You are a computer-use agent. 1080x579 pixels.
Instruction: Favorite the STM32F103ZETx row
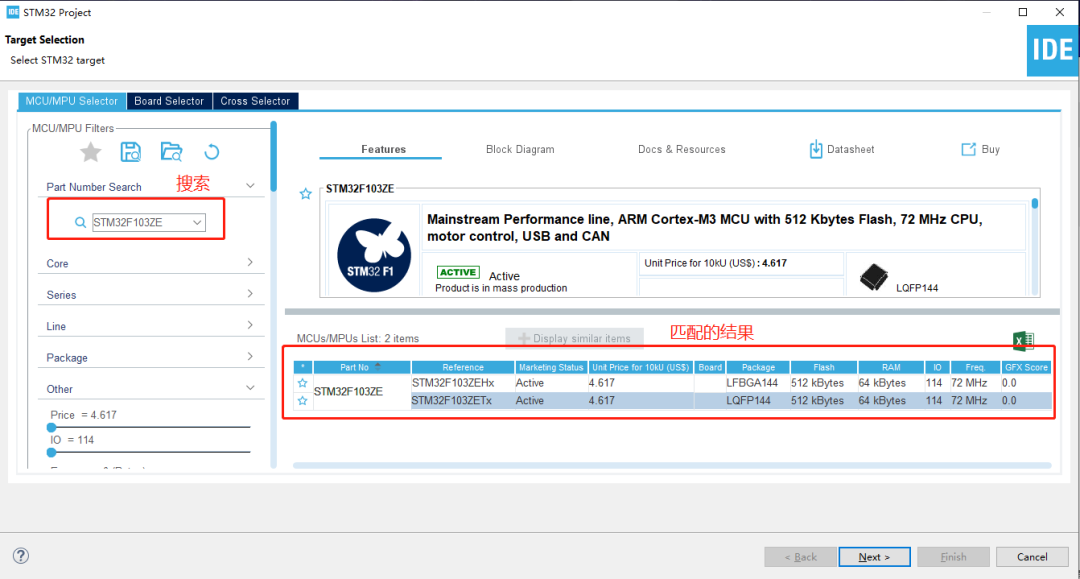302,401
